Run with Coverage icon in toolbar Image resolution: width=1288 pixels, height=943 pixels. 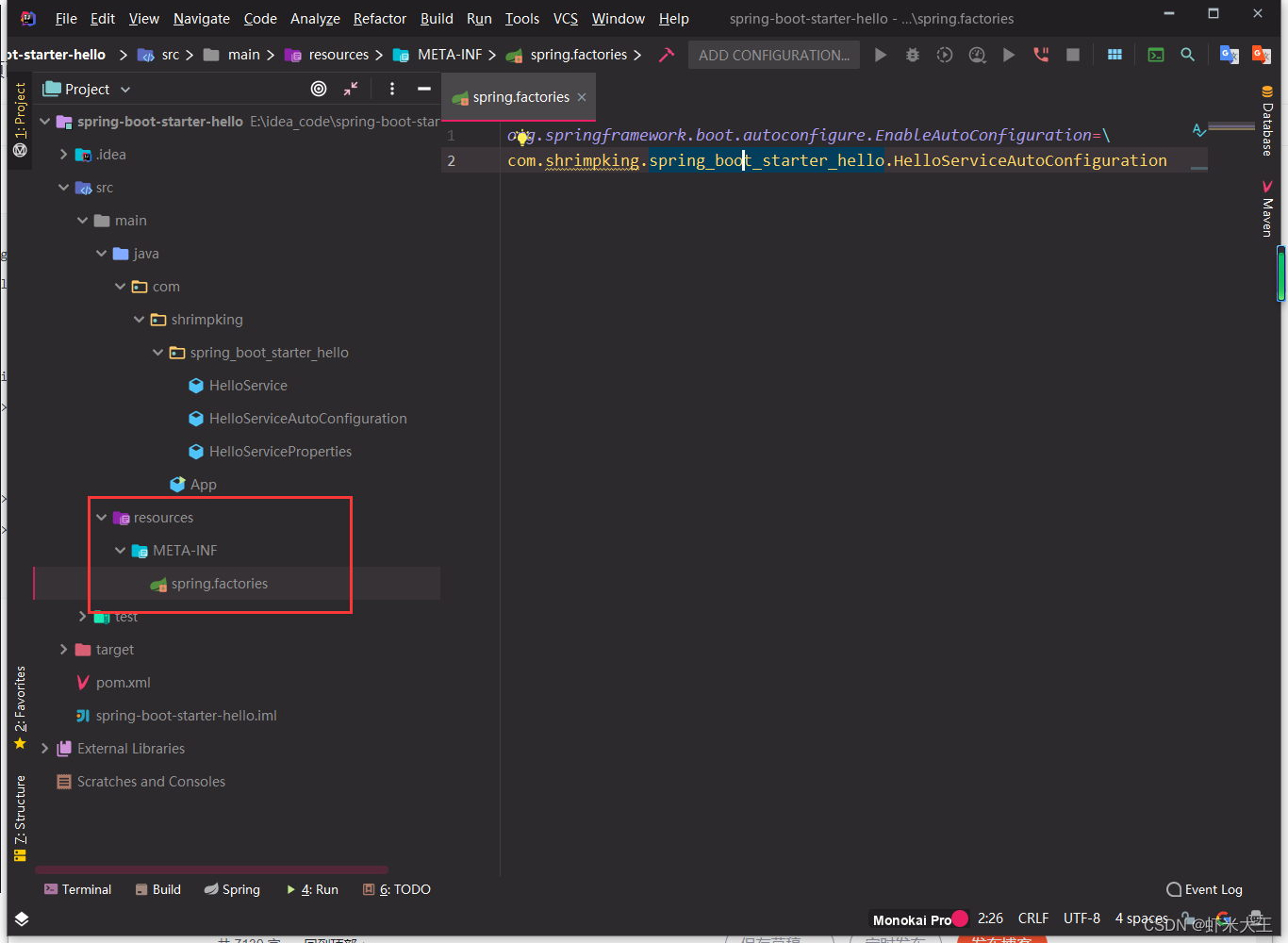click(944, 55)
